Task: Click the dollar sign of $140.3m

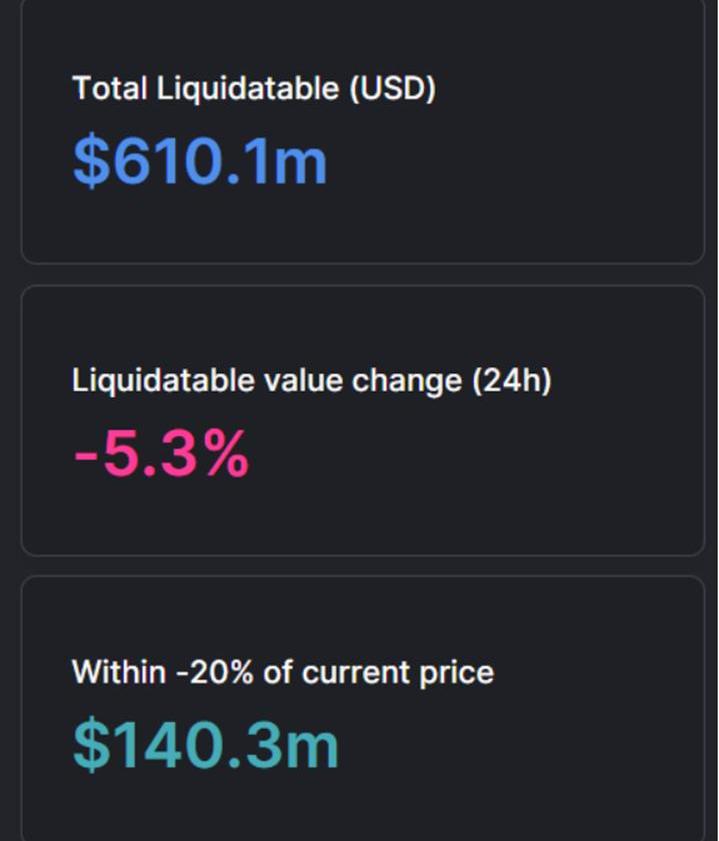Action: pyautogui.click(x=91, y=744)
